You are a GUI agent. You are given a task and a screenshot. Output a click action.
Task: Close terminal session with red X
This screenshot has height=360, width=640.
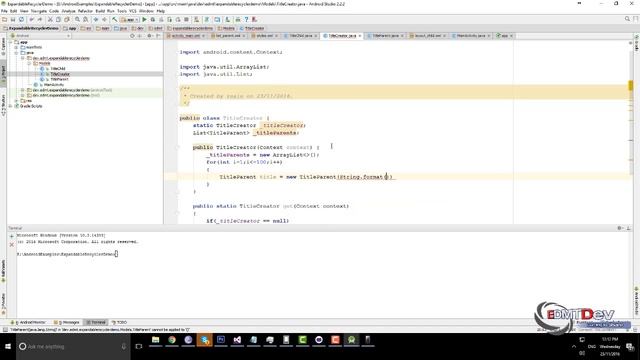click(11, 245)
